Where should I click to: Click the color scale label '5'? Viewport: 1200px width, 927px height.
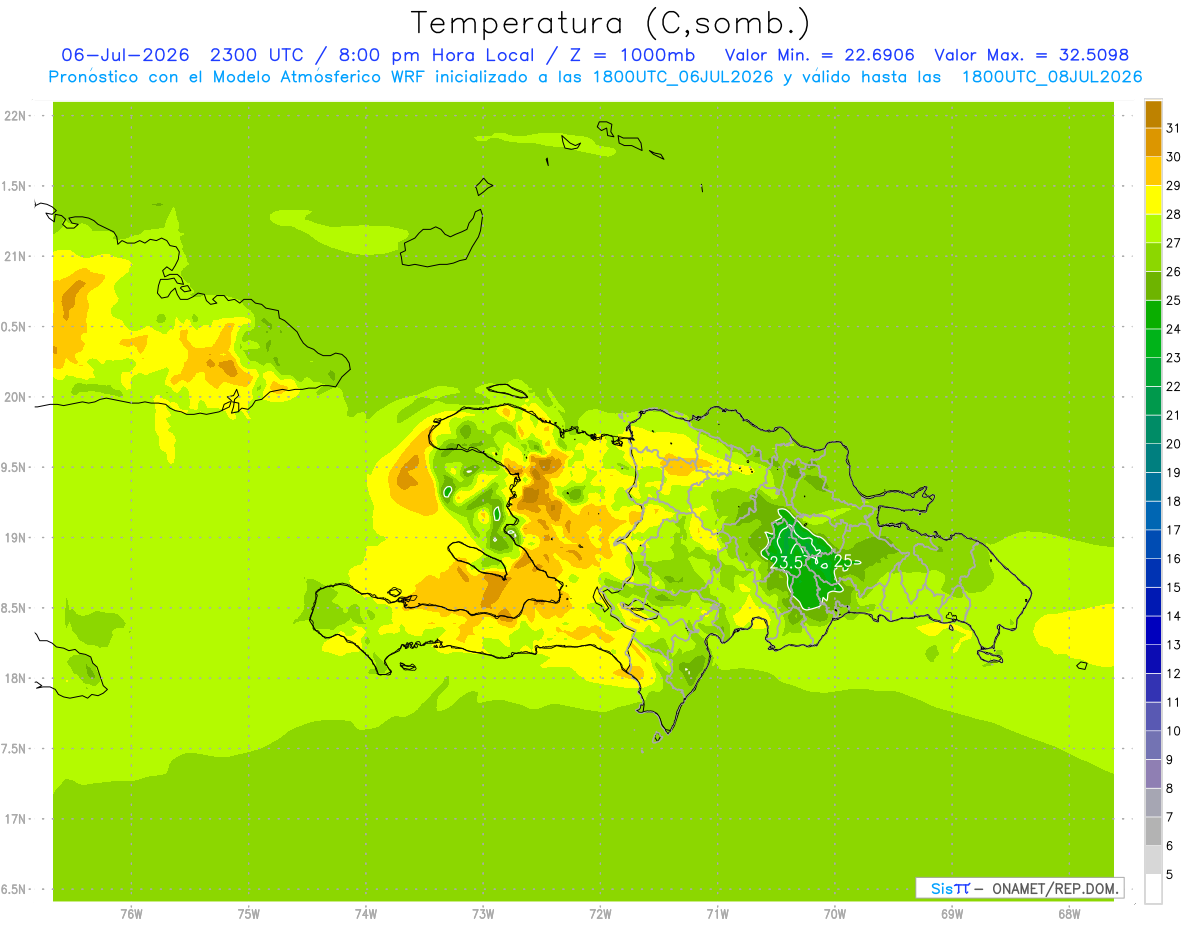pos(1170,874)
